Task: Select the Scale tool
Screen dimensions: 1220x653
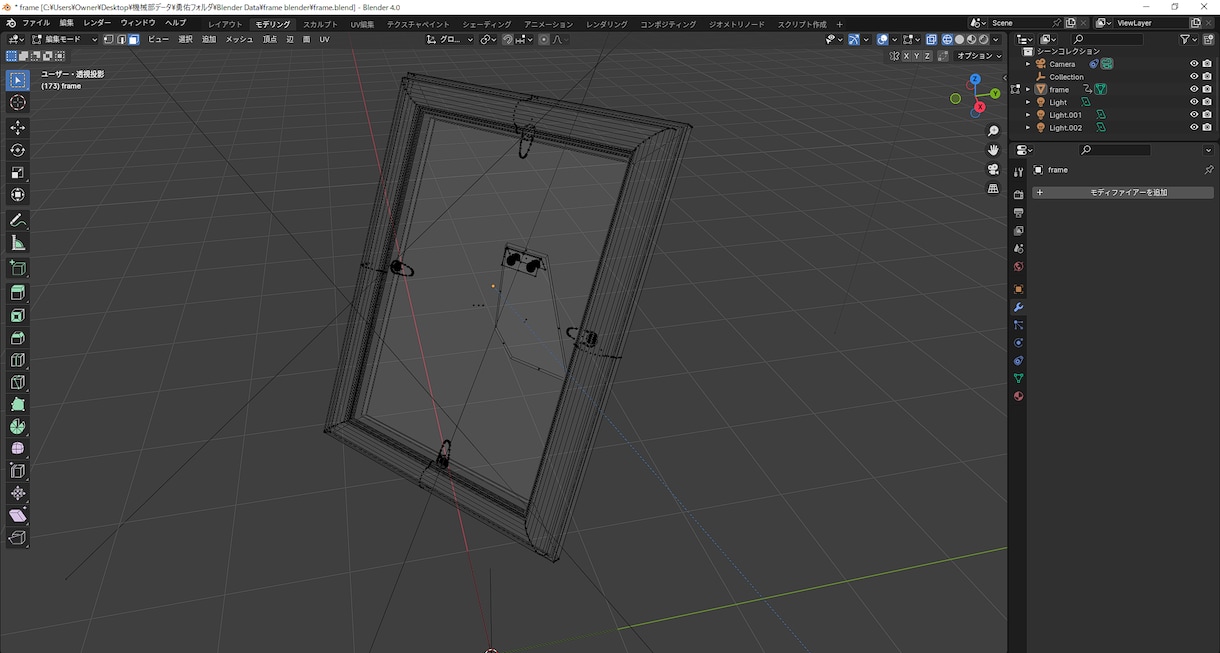Action: [18, 172]
